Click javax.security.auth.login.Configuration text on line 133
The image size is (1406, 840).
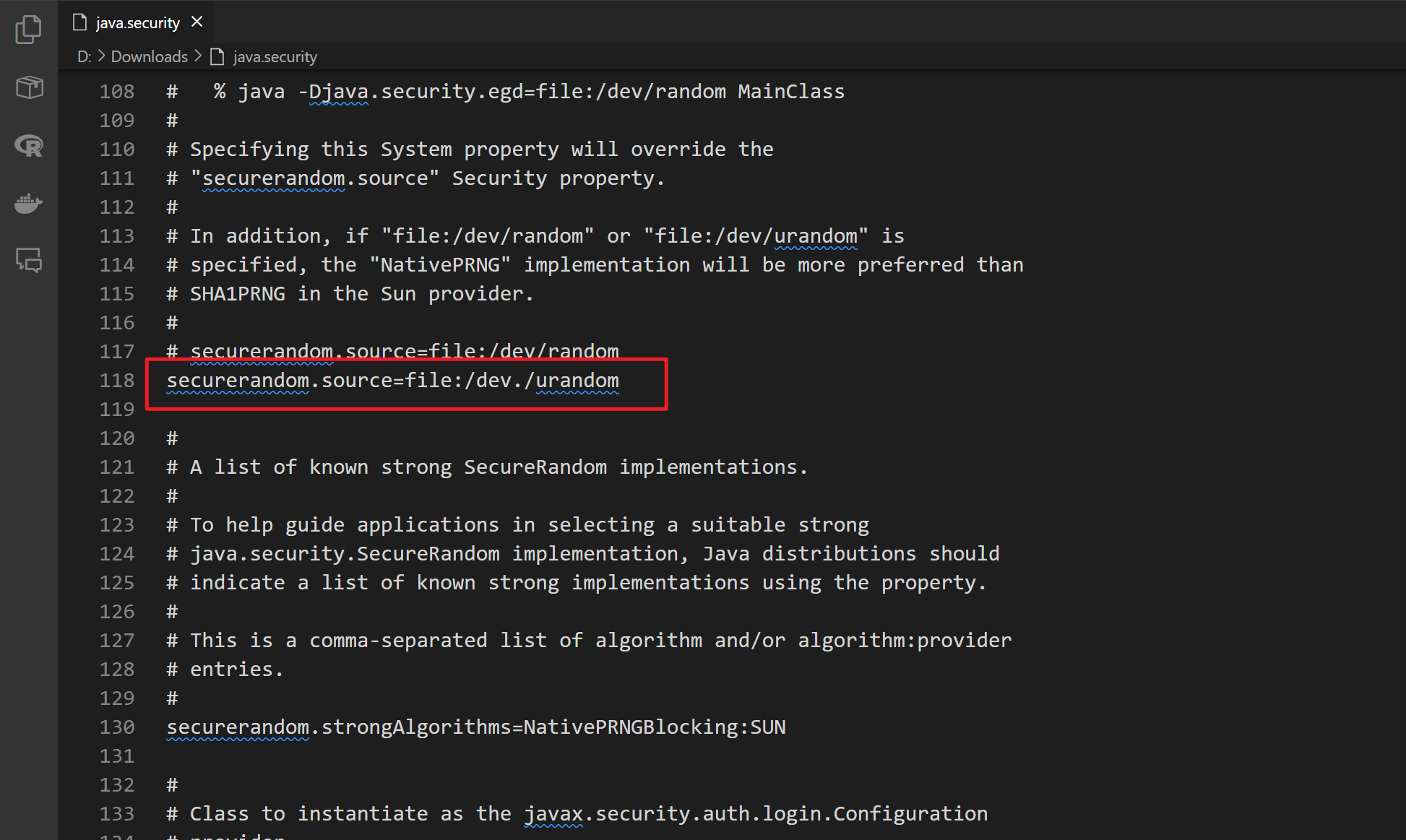pos(756,813)
